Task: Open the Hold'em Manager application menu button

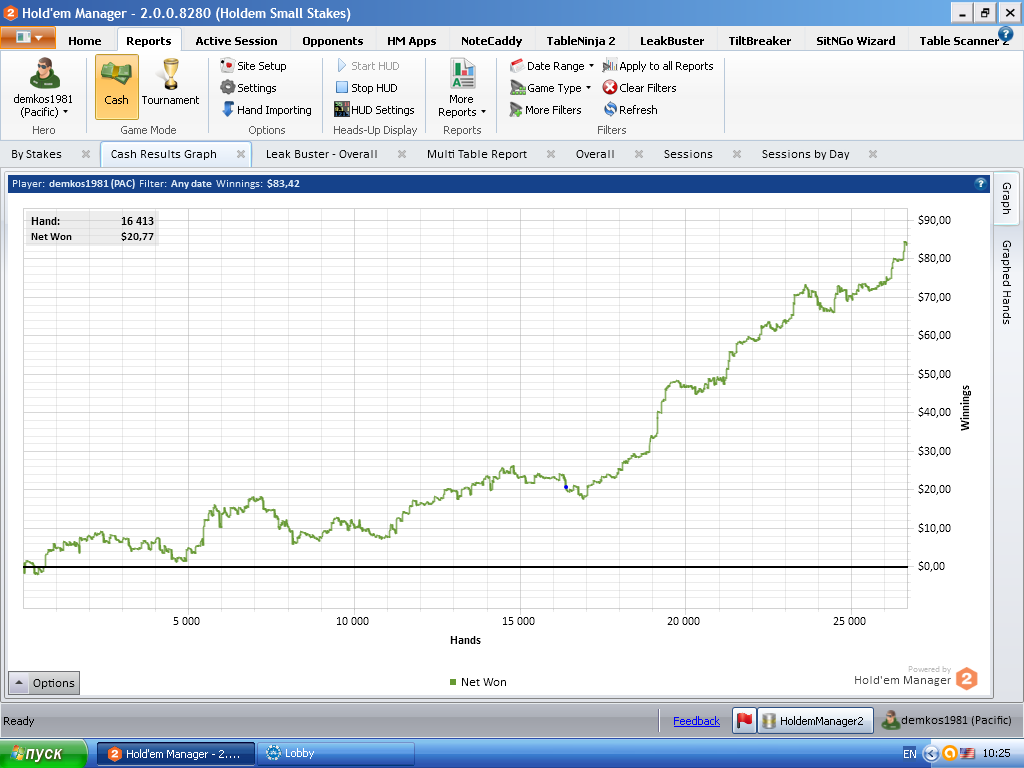Action: (x=27, y=38)
